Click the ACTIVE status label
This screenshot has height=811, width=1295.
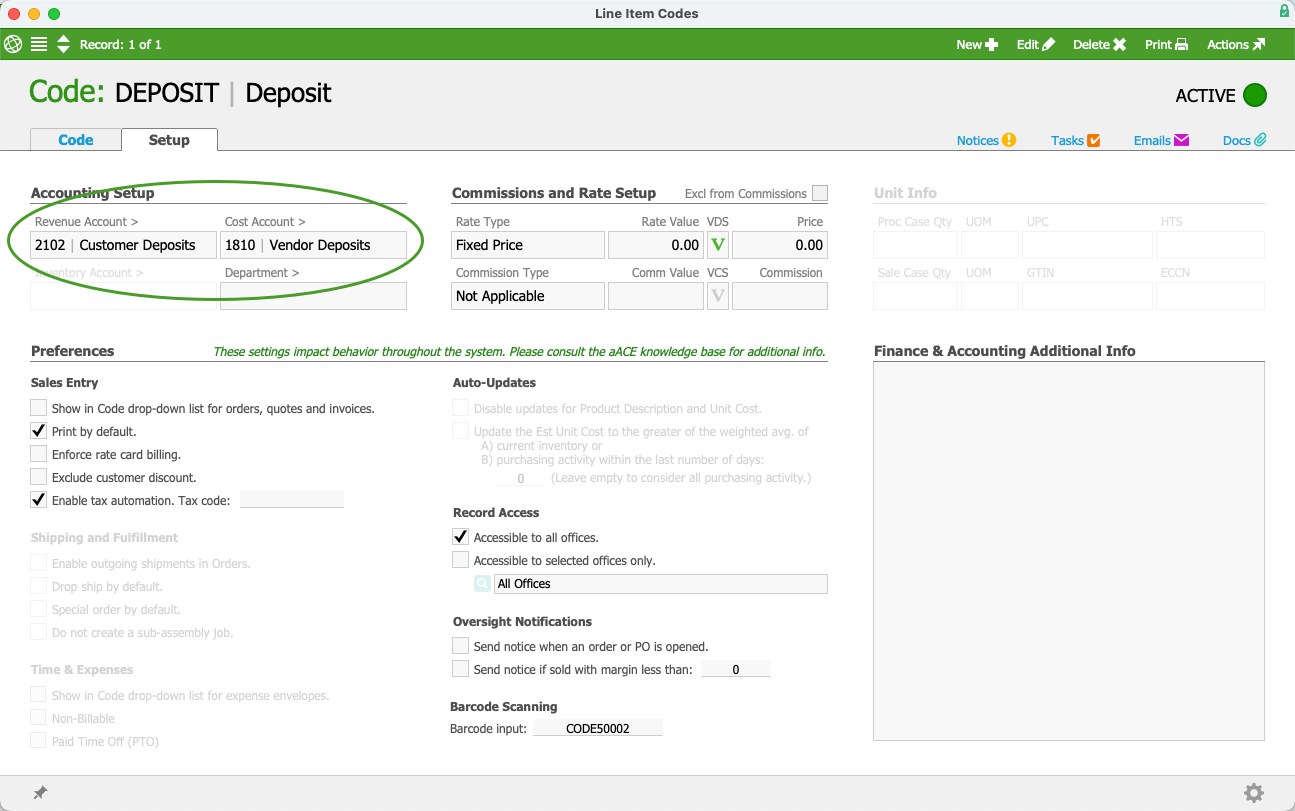(1205, 95)
